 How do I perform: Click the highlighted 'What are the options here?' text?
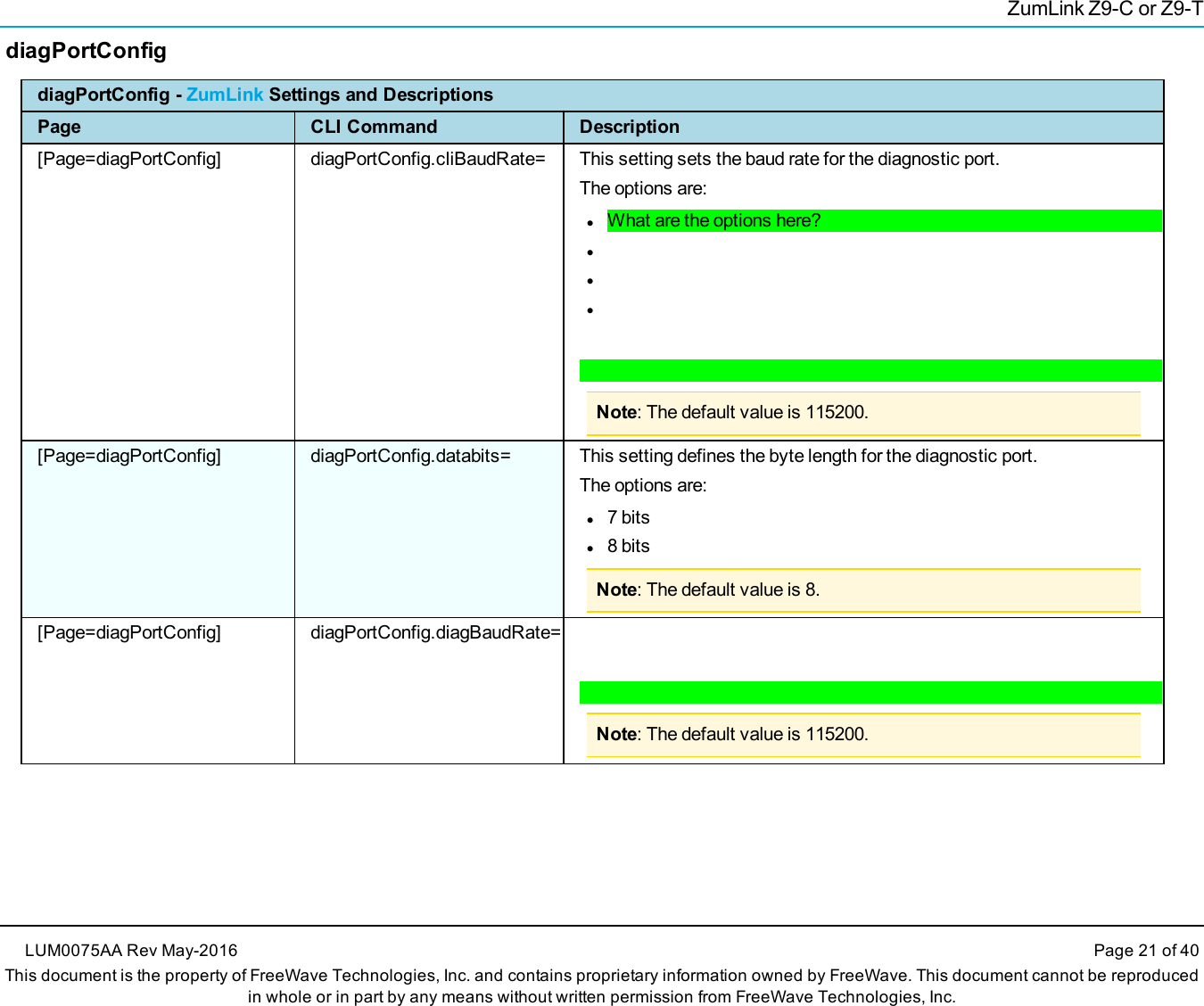pyautogui.click(x=713, y=220)
